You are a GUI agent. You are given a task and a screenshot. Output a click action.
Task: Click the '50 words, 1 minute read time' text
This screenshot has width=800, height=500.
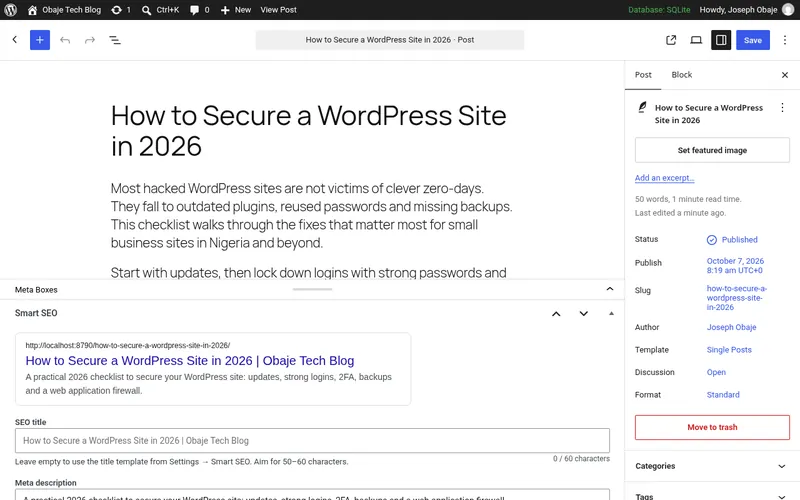pos(688,199)
